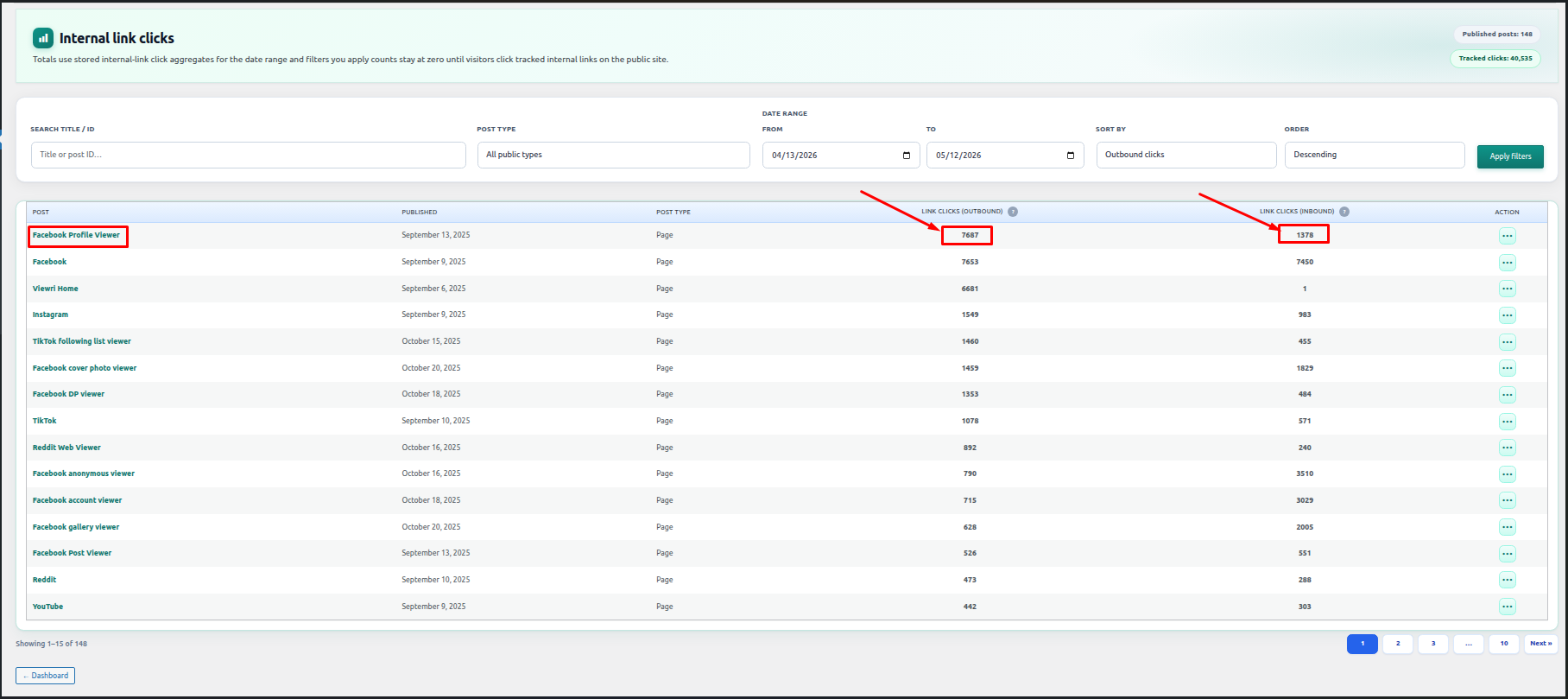Open the Reddit post link
Viewport: 1568px width, 699px height.
[44, 580]
